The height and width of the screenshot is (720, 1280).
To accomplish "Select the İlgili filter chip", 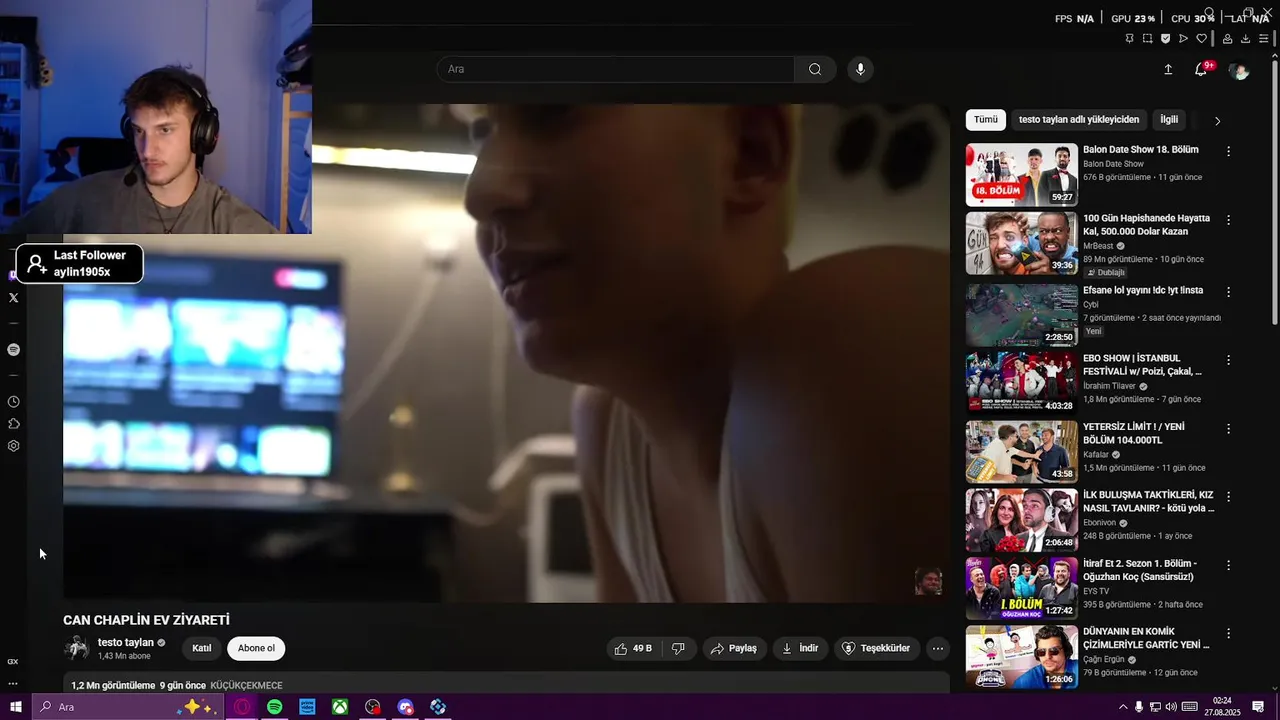I will [x=1169, y=120].
